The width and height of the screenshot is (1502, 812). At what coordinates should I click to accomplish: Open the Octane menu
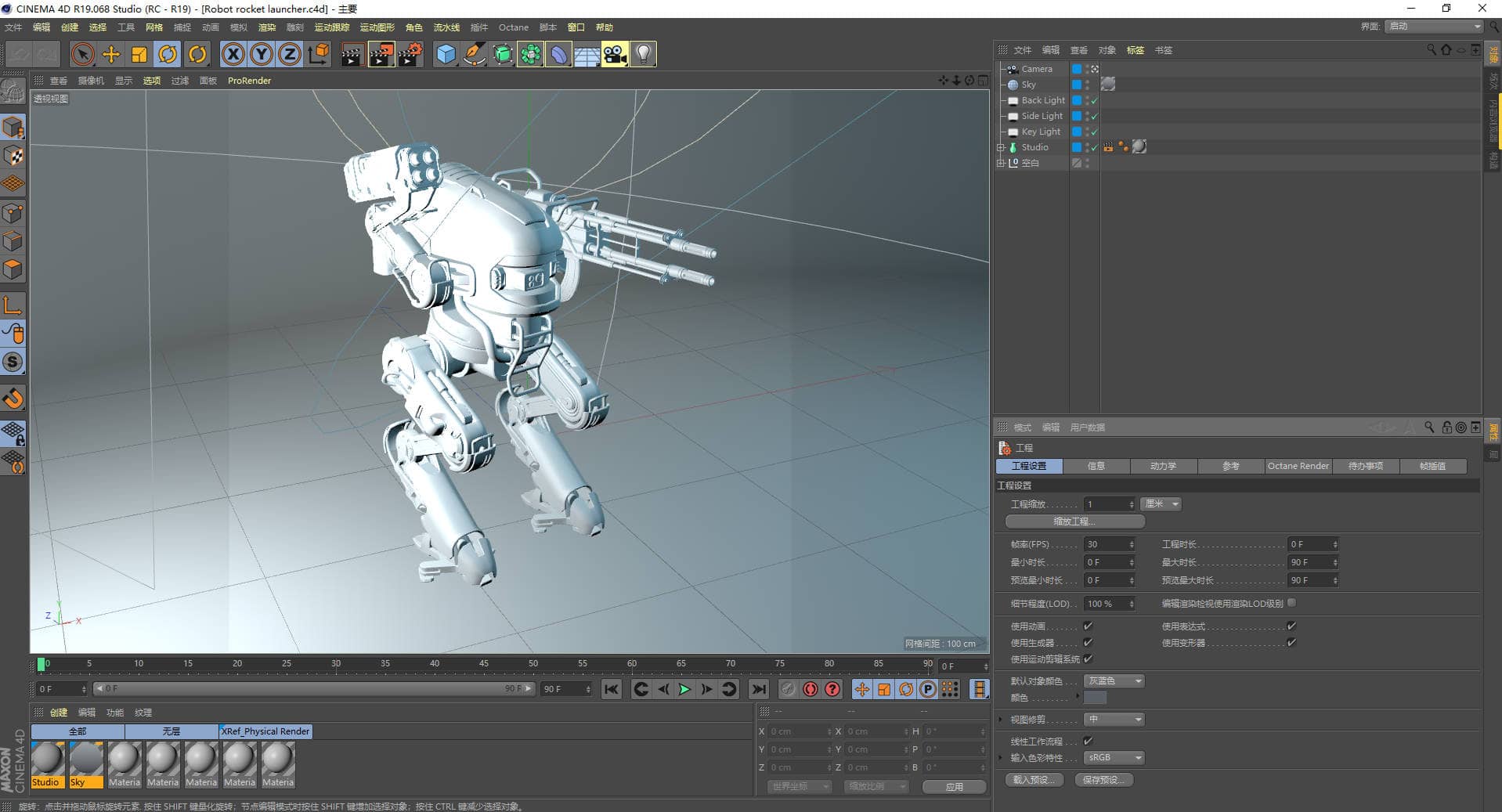514,27
